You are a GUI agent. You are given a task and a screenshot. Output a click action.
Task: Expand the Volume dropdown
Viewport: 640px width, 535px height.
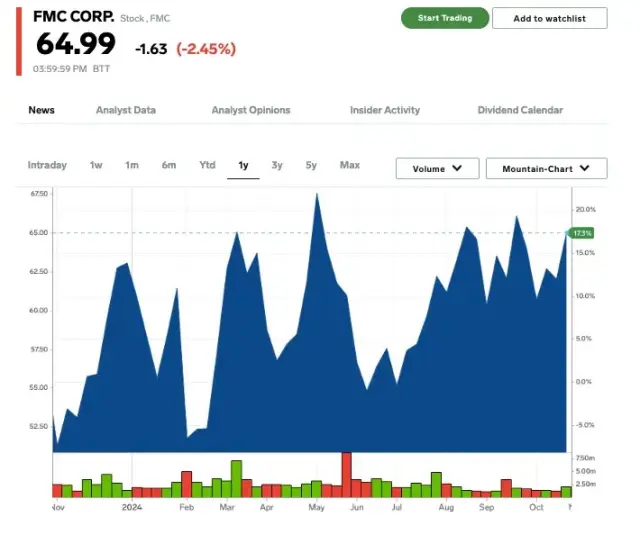tap(437, 169)
